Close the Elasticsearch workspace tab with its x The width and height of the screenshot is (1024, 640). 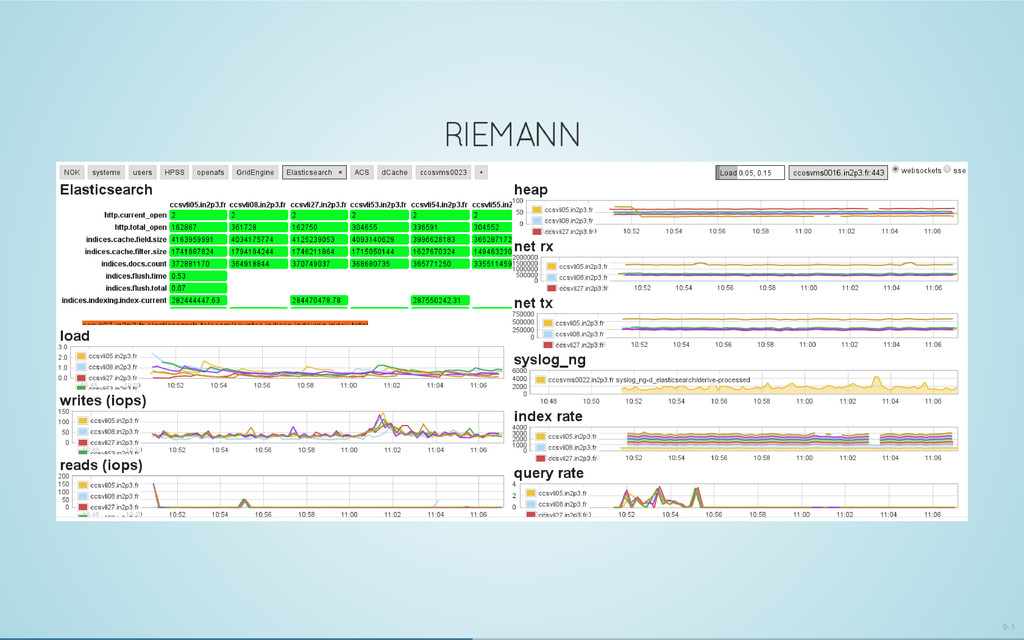click(x=340, y=172)
